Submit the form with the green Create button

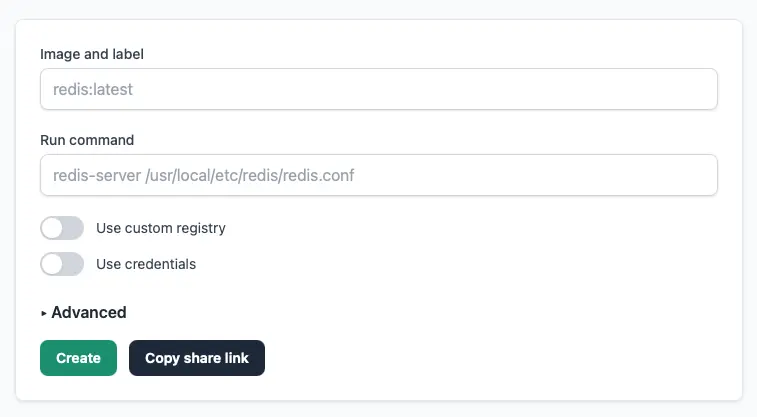(x=78, y=358)
